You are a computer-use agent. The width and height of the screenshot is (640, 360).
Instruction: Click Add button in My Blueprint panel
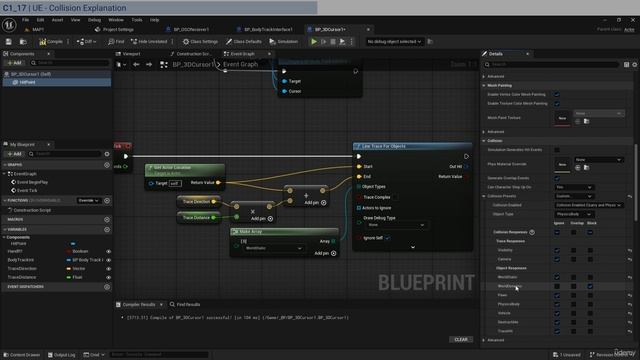14,154
